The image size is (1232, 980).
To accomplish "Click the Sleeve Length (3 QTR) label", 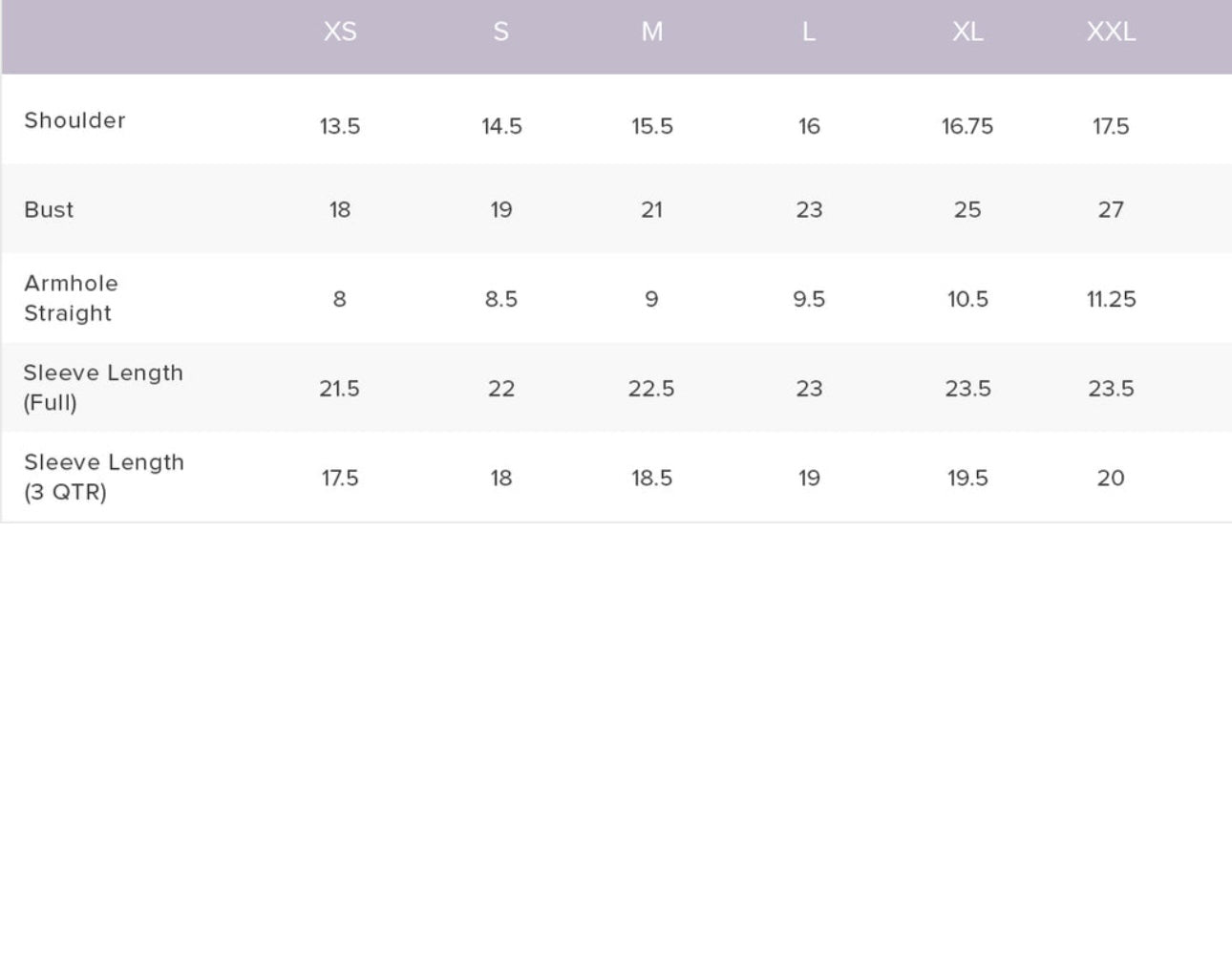I will (103, 477).
